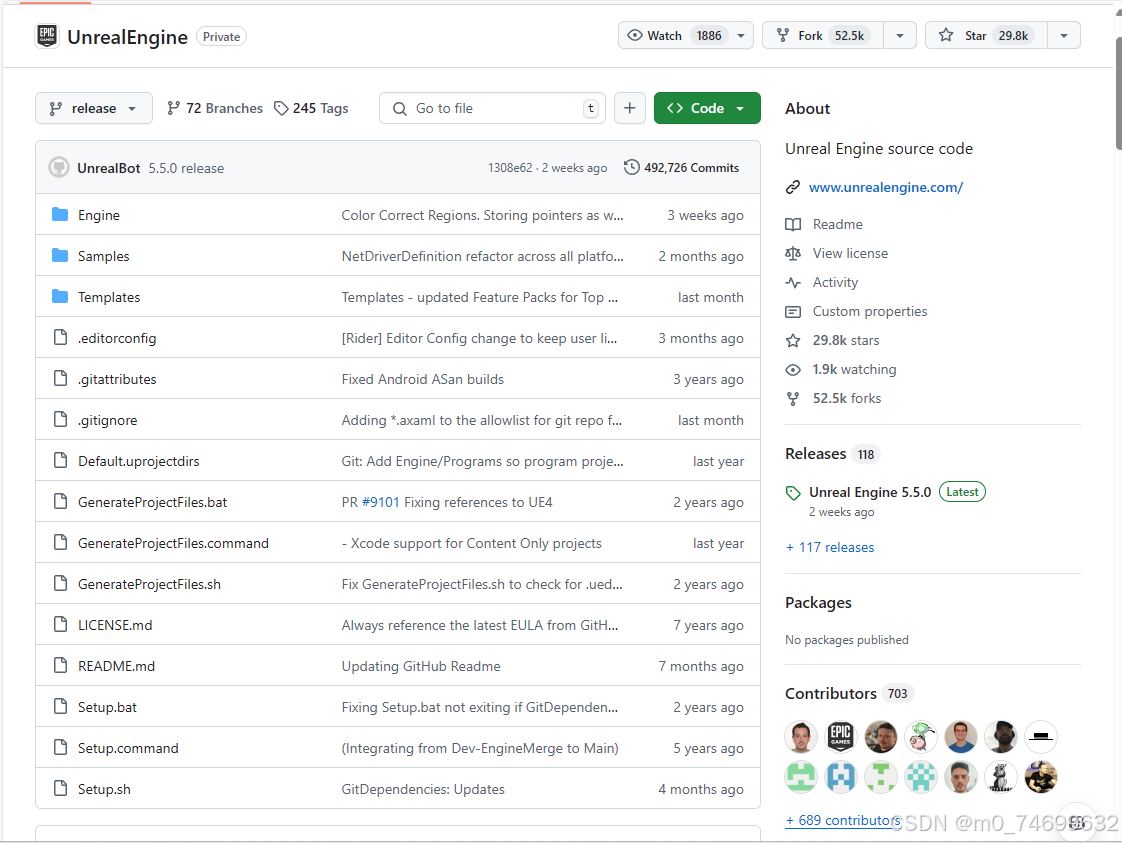Open the release branch selector dropdown

click(94, 108)
